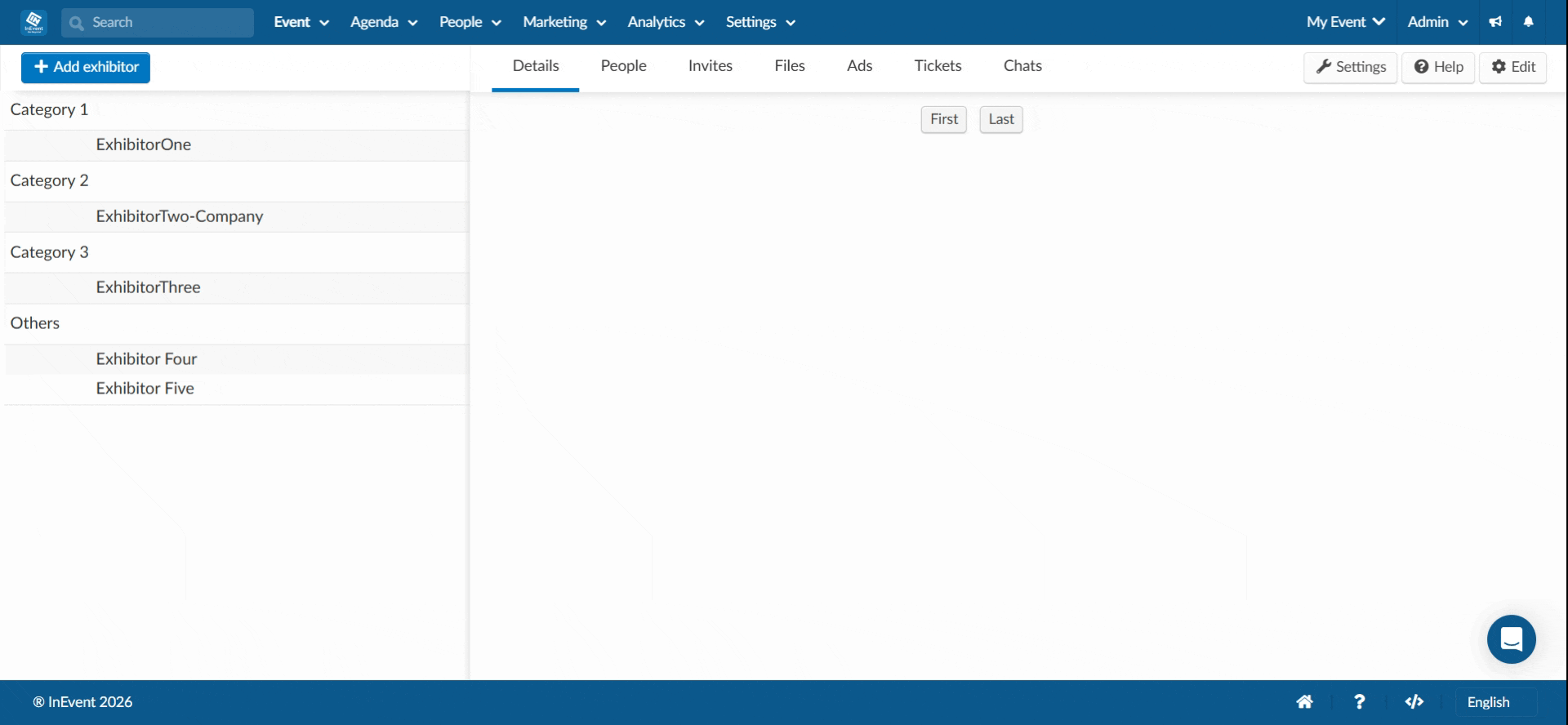This screenshot has width=1568, height=725.
Task: Open the Analytics dropdown
Action: (666, 22)
